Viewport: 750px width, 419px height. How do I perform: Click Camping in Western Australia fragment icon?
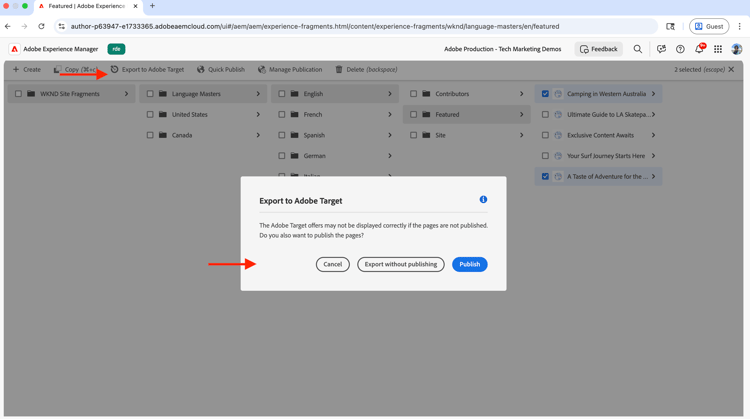558,94
